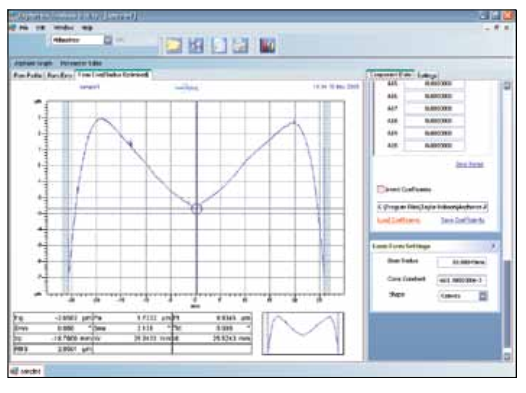Image resolution: width=526 pixels, height=393 pixels.
Task: Click the red and blue books toolbar icon
Action: click(267, 45)
